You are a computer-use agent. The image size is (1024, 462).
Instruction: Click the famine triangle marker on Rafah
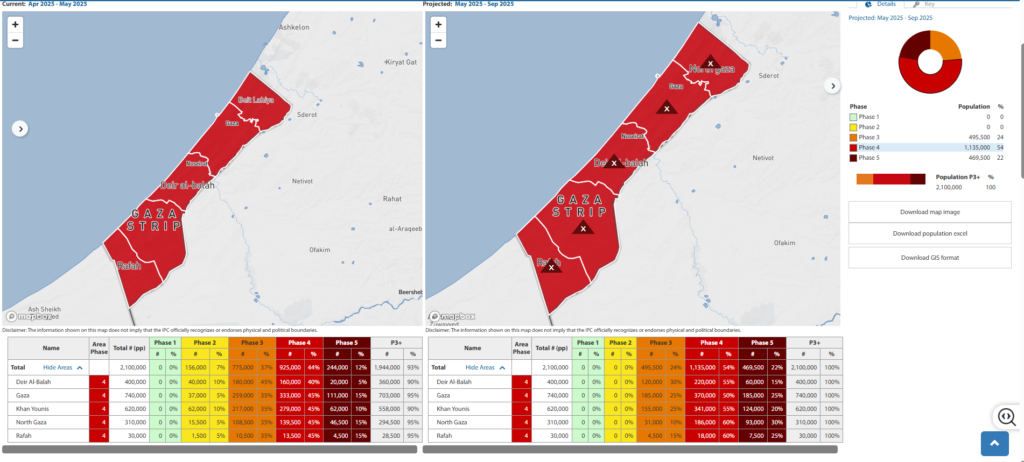553,266
